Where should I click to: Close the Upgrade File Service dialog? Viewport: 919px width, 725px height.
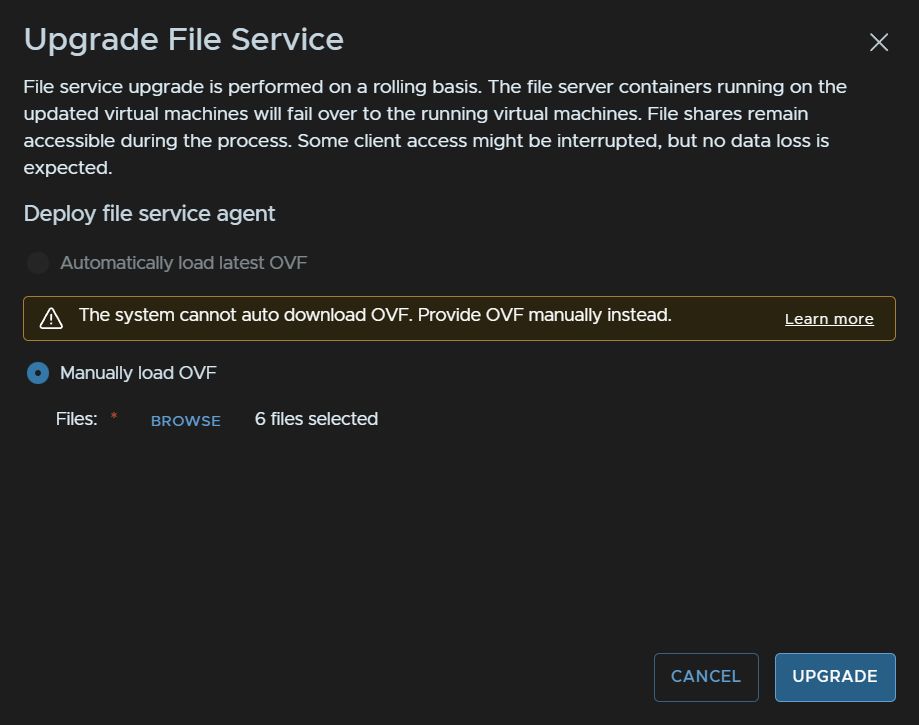tap(879, 42)
